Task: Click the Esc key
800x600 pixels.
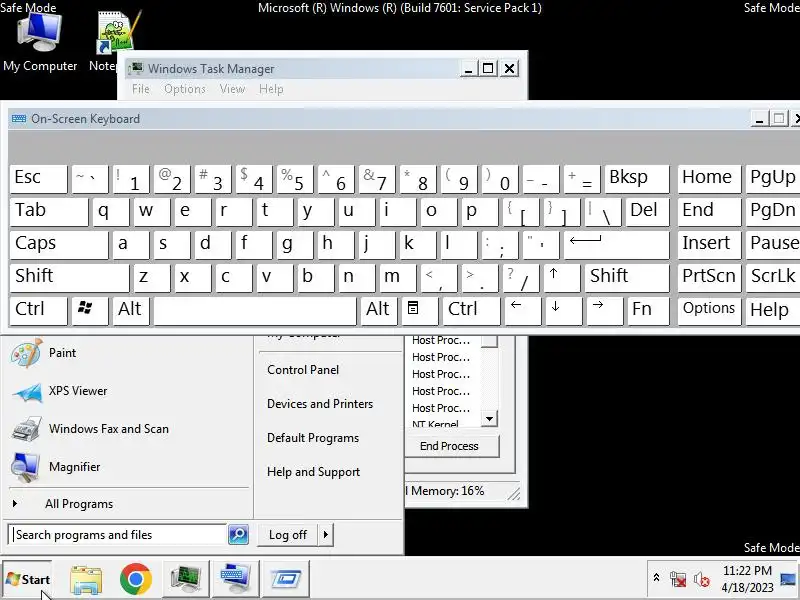Action: click(x=38, y=179)
